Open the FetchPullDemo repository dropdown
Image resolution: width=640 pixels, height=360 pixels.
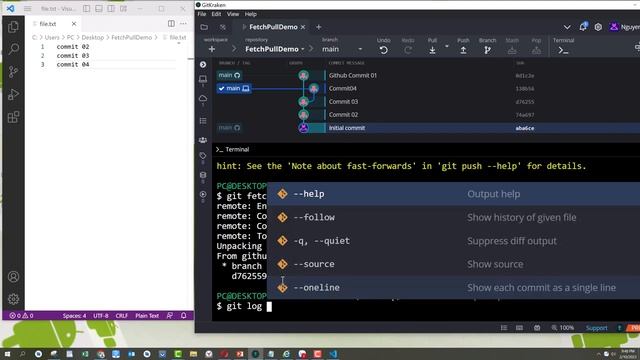pyautogui.click(x=275, y=49)
